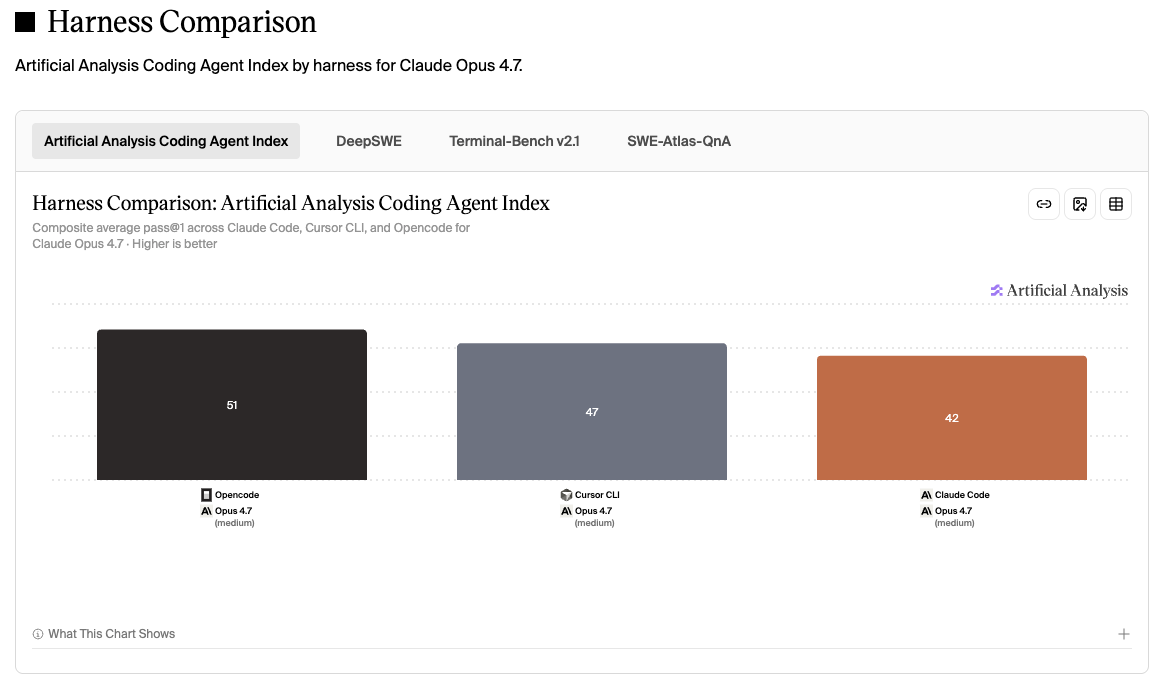Click the Opencode bar showing 51

(x=232, y=405)
